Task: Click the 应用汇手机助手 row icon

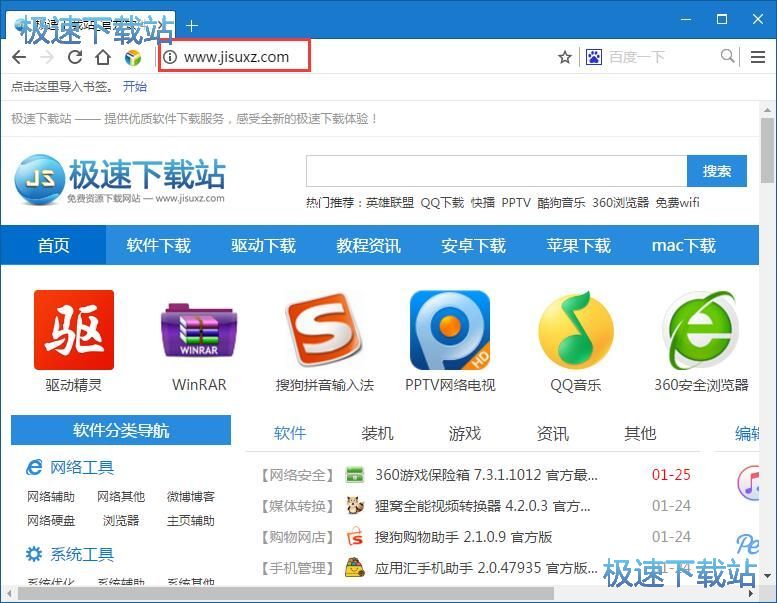Action: click(354, 568)
